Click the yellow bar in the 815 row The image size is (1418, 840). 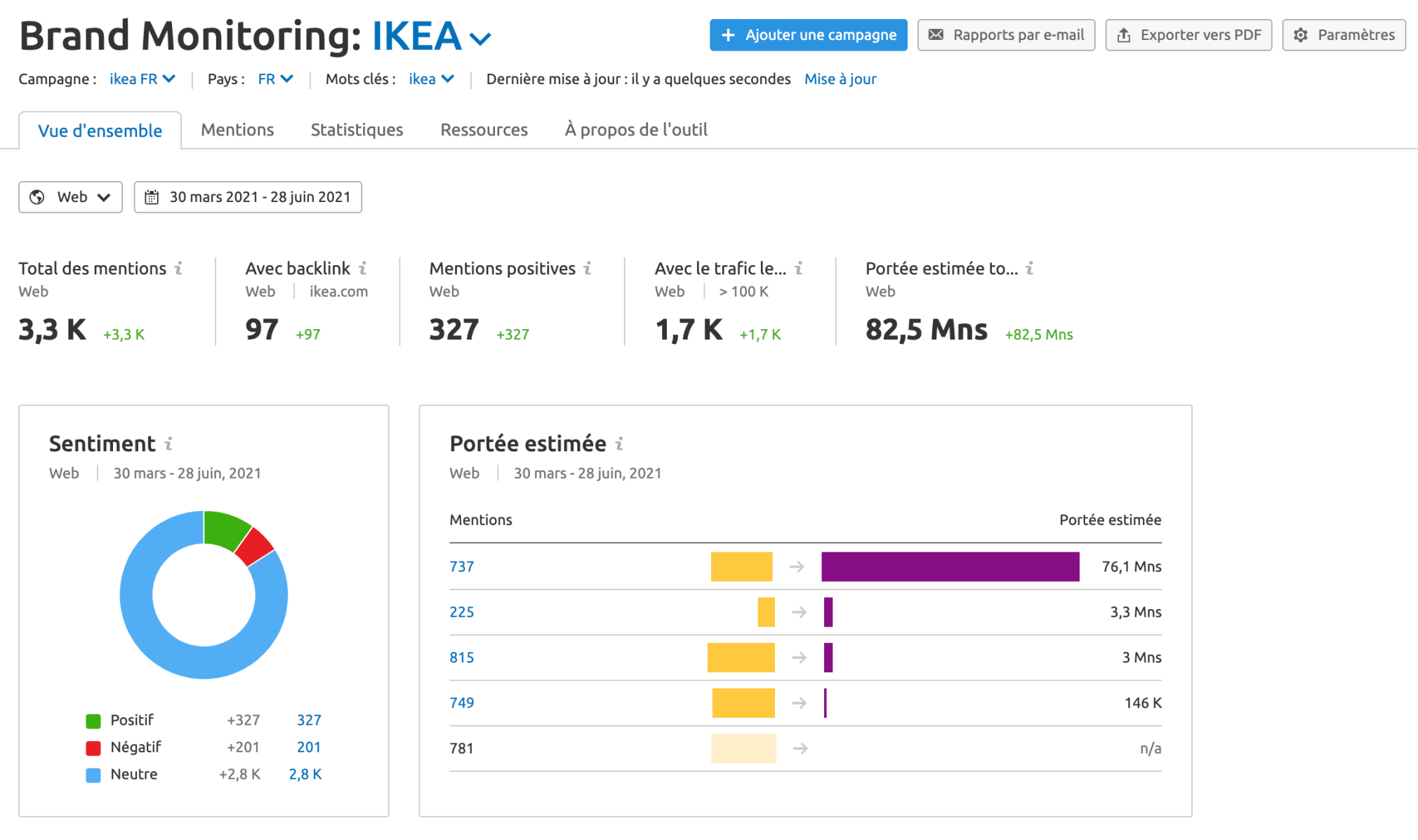[741, 658]
